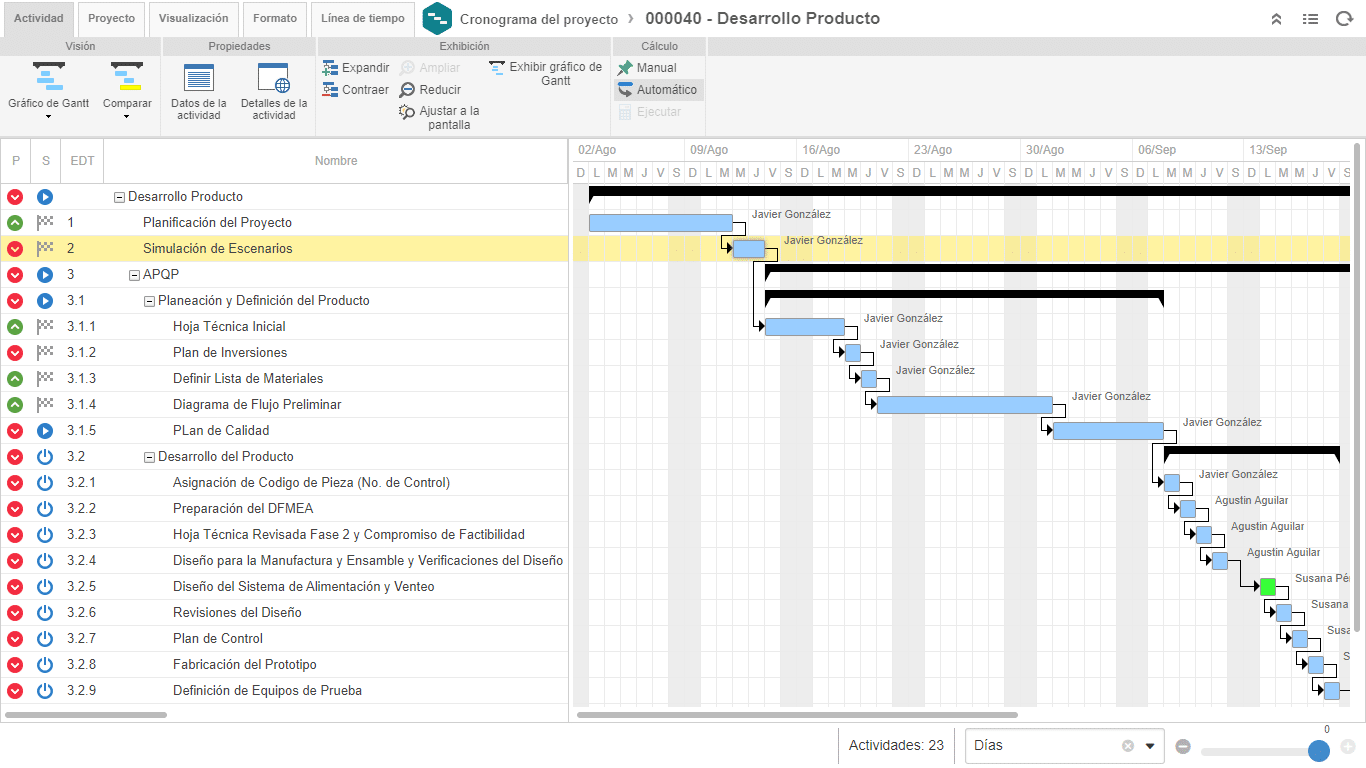Click power status icon of Preparación del DFMEA
The width and height of the screenshot is (1366, 768).
pyautogui.click(x=45, y=509)
